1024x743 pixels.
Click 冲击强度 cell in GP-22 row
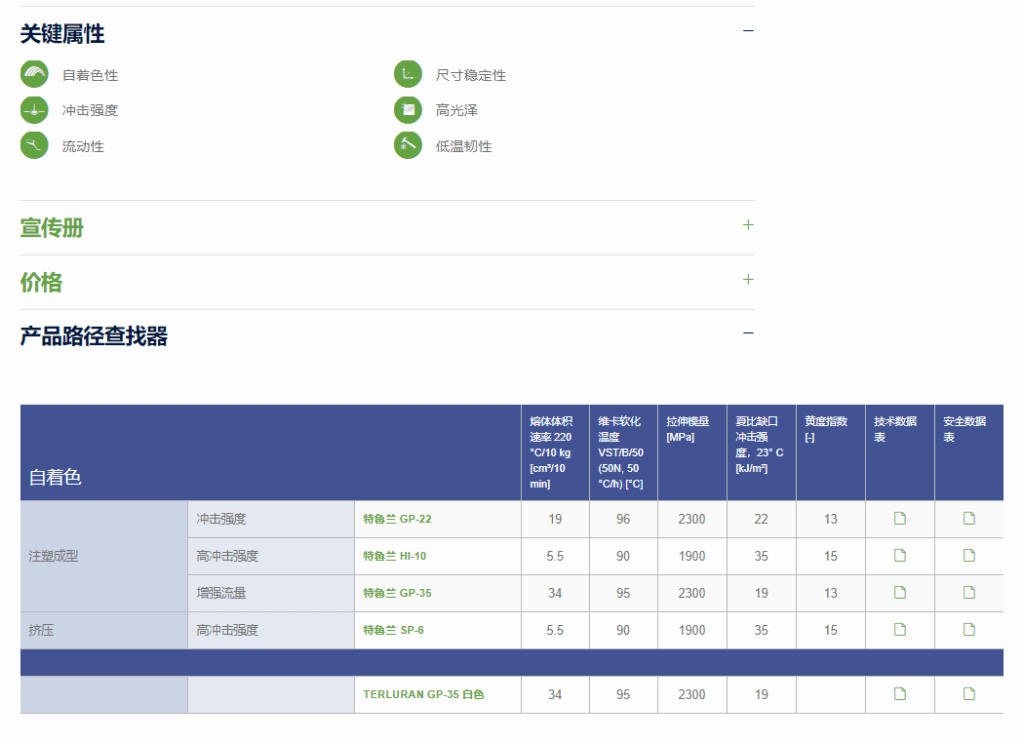271,519
